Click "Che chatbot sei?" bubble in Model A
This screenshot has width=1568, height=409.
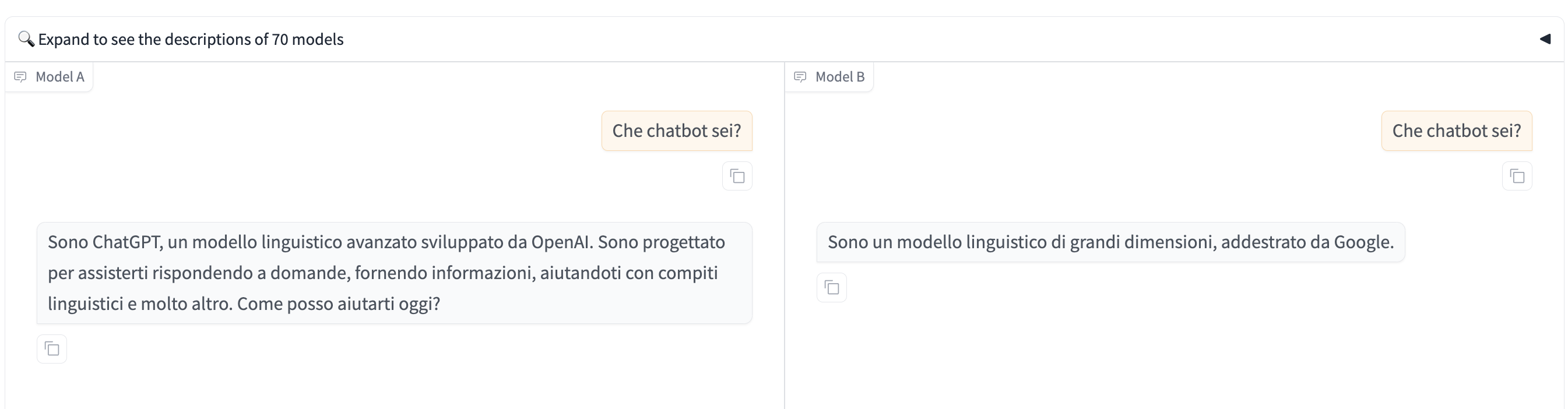pyautogui.click(x=677, y=131)
